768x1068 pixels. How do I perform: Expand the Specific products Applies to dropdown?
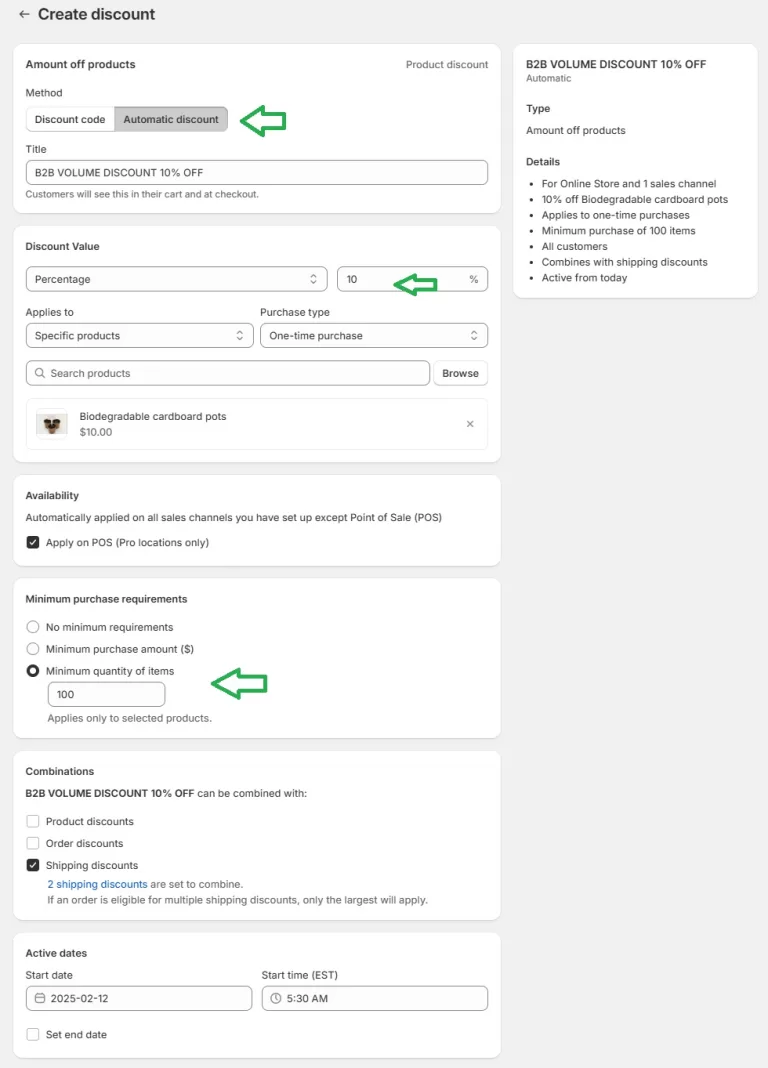(140, 335)
